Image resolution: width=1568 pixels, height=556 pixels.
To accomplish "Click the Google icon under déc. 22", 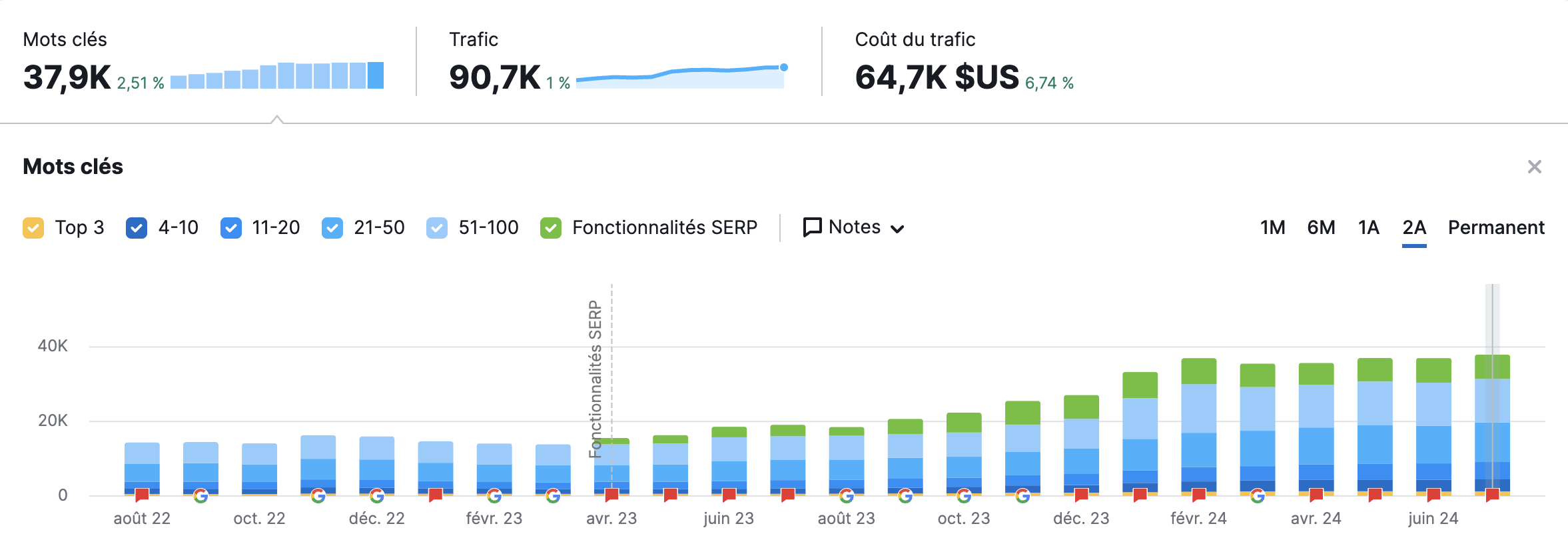I will [377, 495].
